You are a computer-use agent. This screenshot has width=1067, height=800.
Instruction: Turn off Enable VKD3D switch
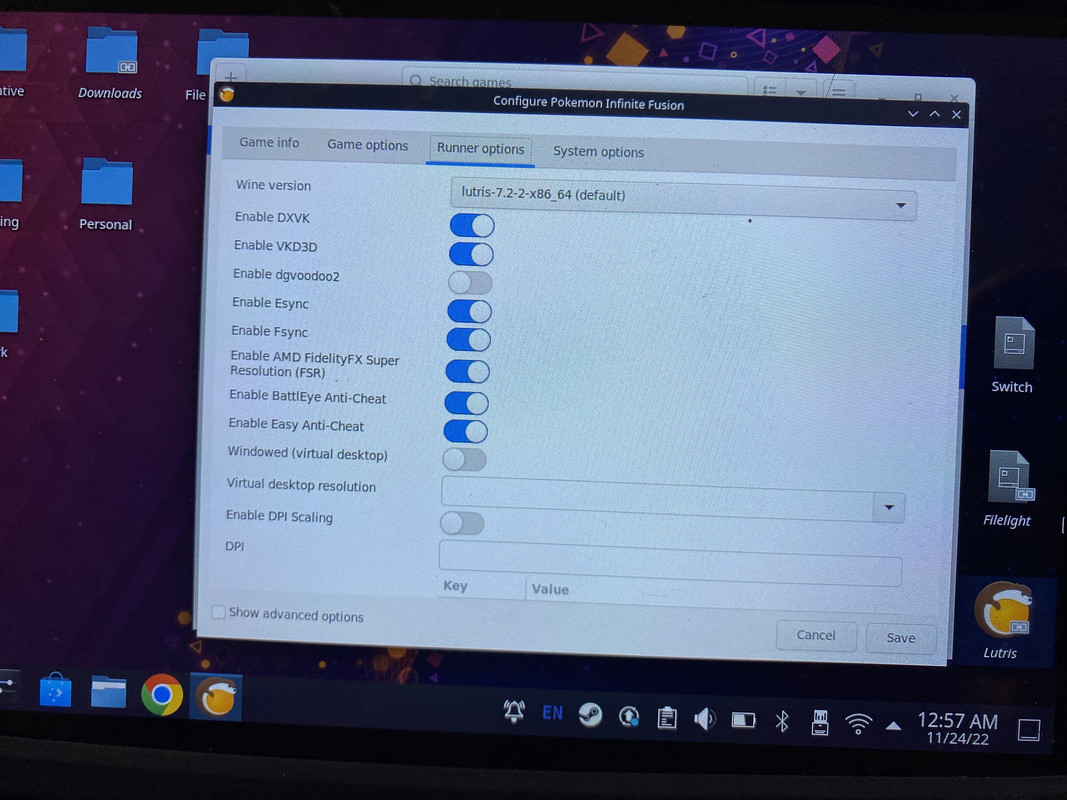pyautogui.click(x=471, y=254)
